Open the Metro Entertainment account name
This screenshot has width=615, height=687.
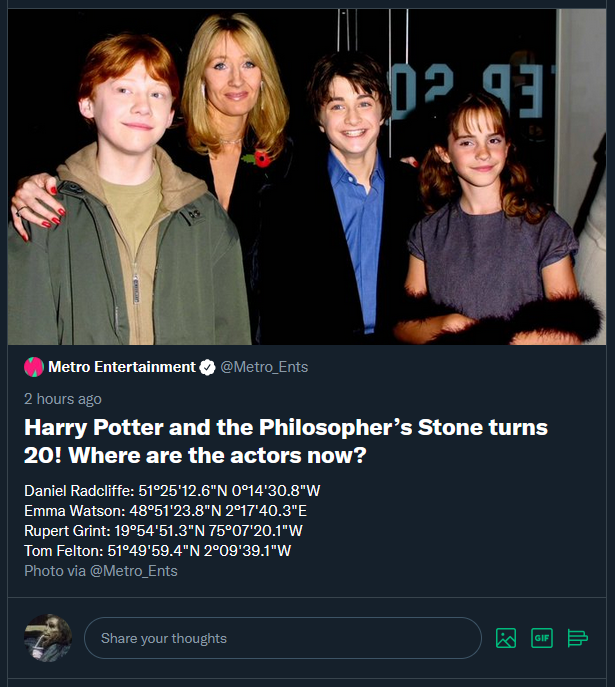coord(122,367)
